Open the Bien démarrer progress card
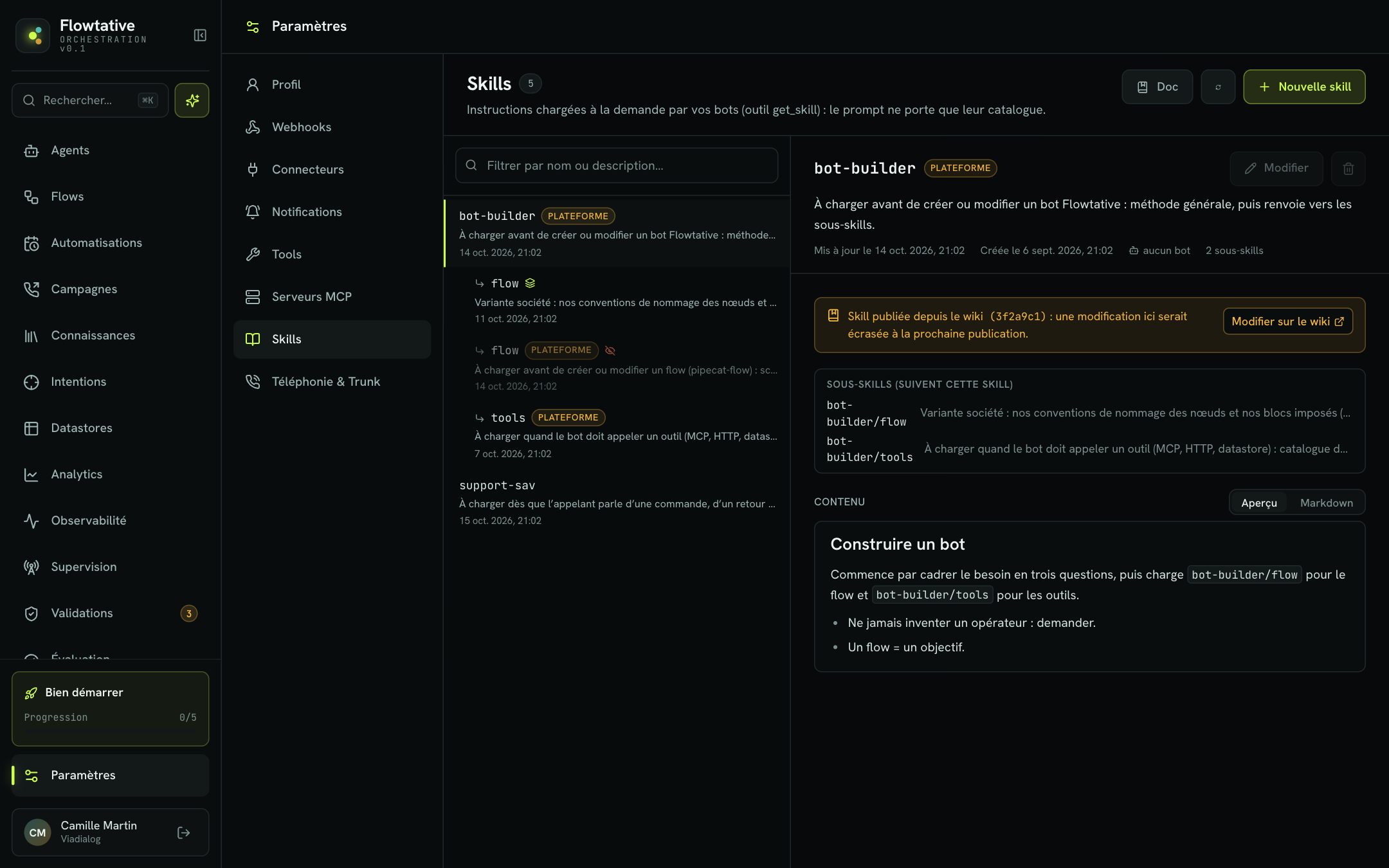Image resolution: width=1389 pixels, height=868 pixels. click(x=111, y=709)
